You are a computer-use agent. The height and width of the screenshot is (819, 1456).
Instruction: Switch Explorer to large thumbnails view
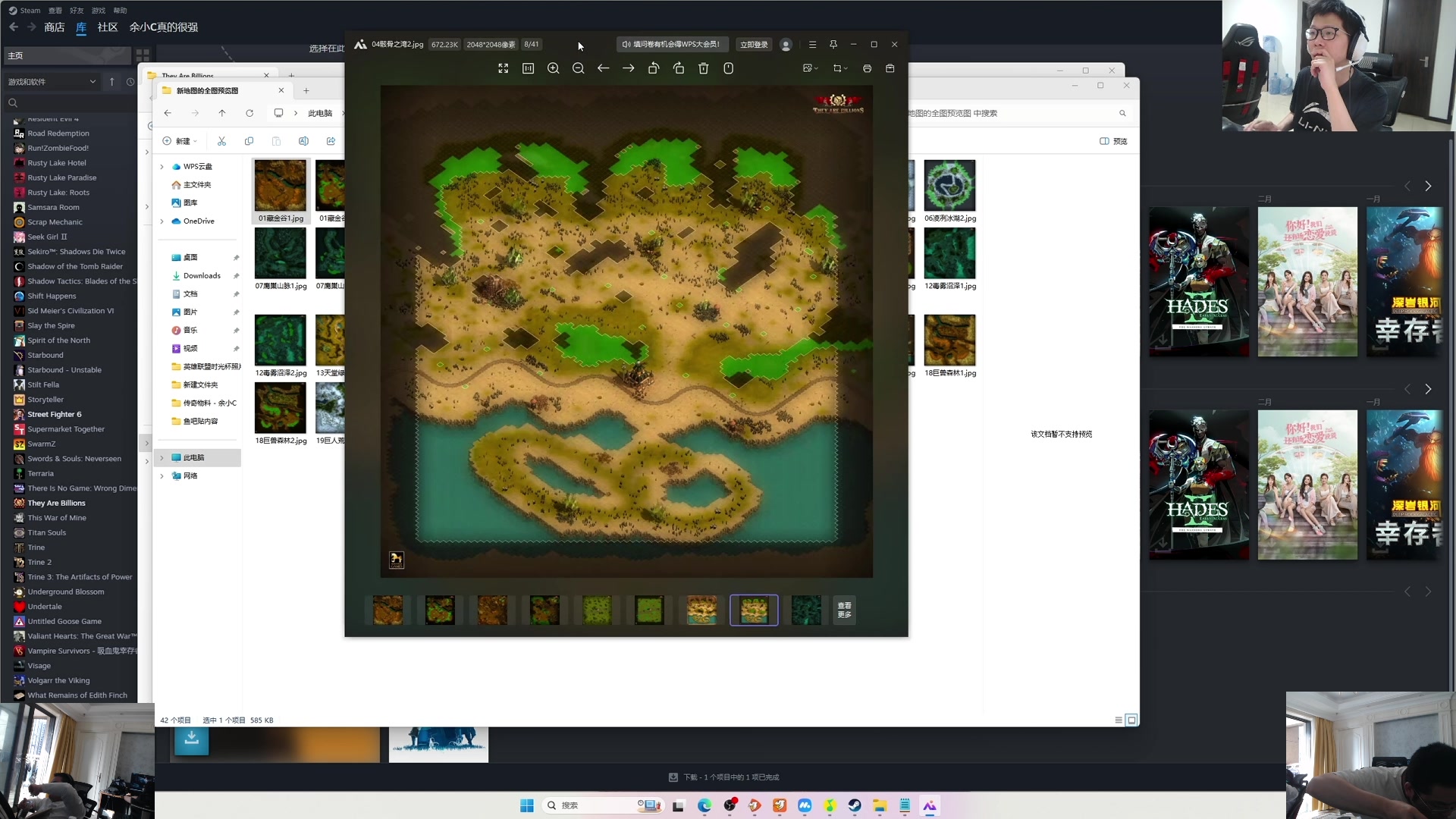click(x=1131, y=720)
